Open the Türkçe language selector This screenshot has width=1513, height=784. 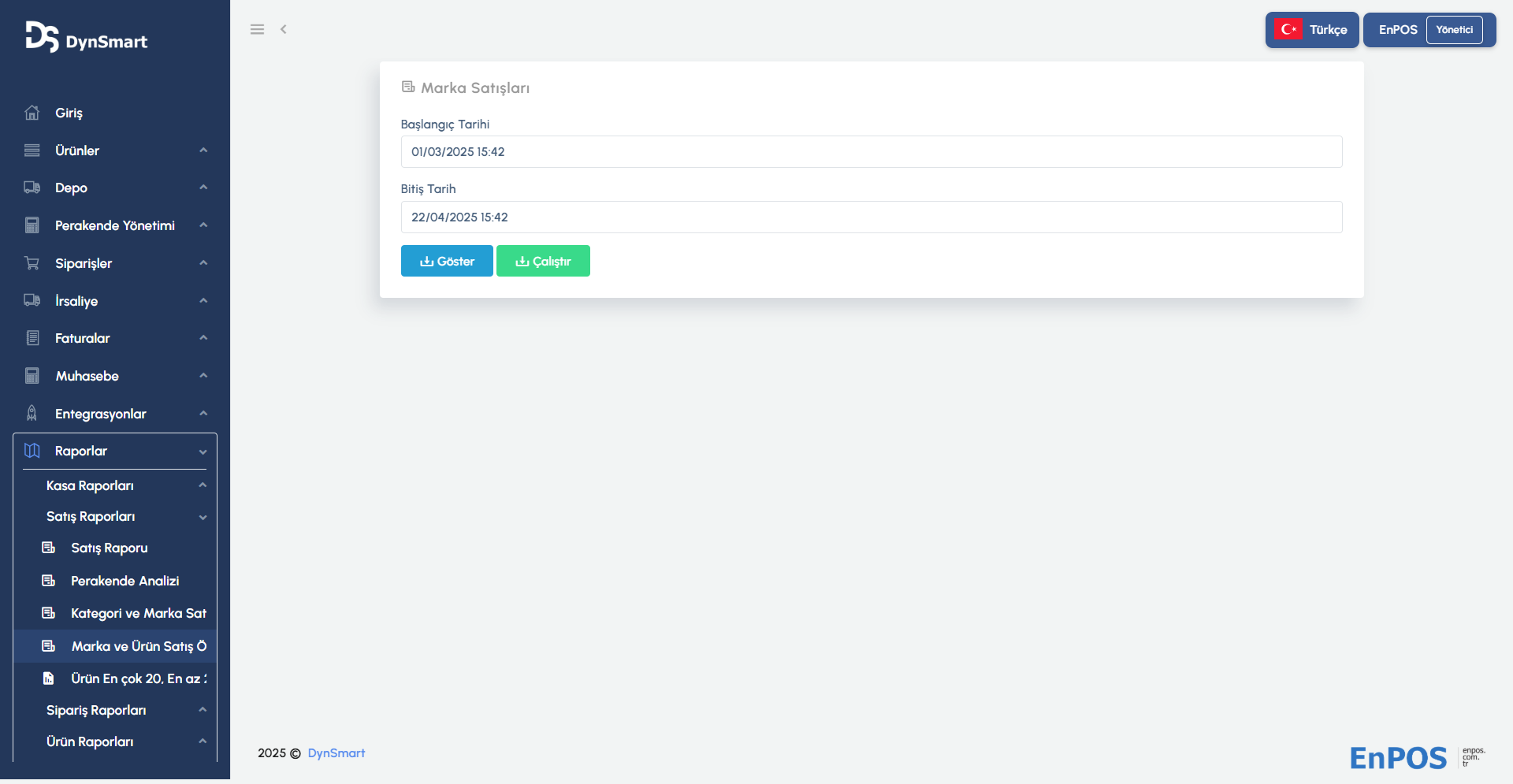[x=1311, y=30]
